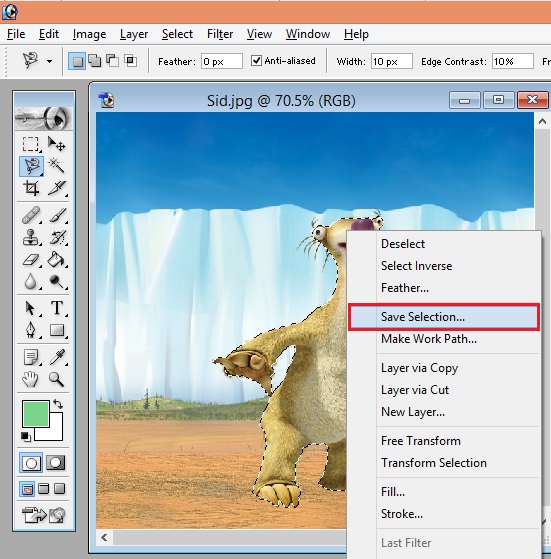Set Full Screen mode without menu
The image size is (551, 559).
60,489
